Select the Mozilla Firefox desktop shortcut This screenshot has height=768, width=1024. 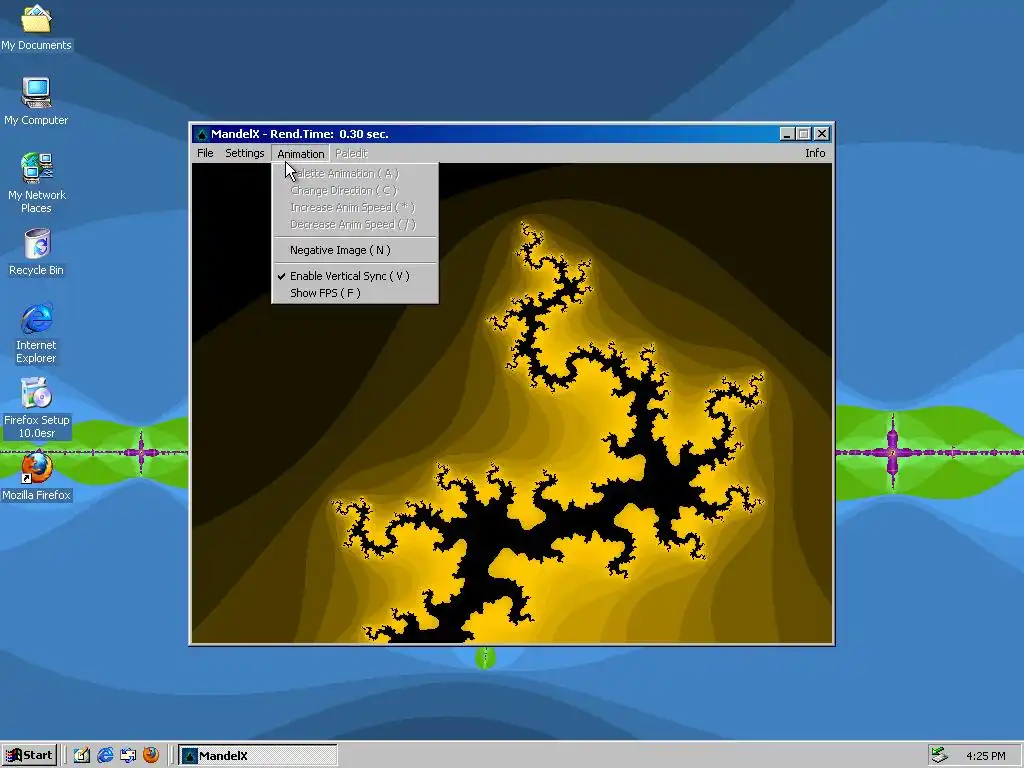(36, 476)
